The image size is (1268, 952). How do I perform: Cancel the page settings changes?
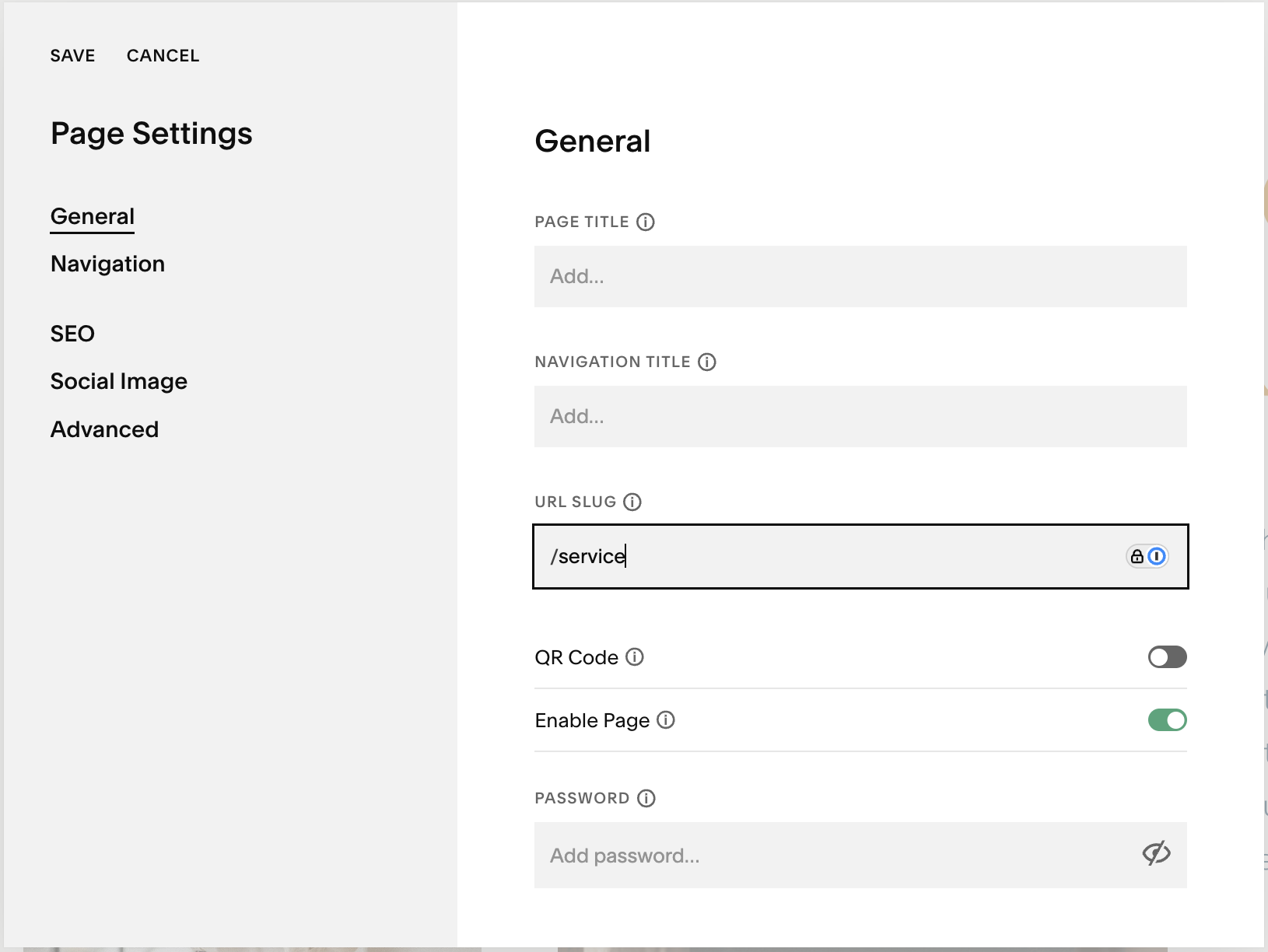click(x=163, y=56)
